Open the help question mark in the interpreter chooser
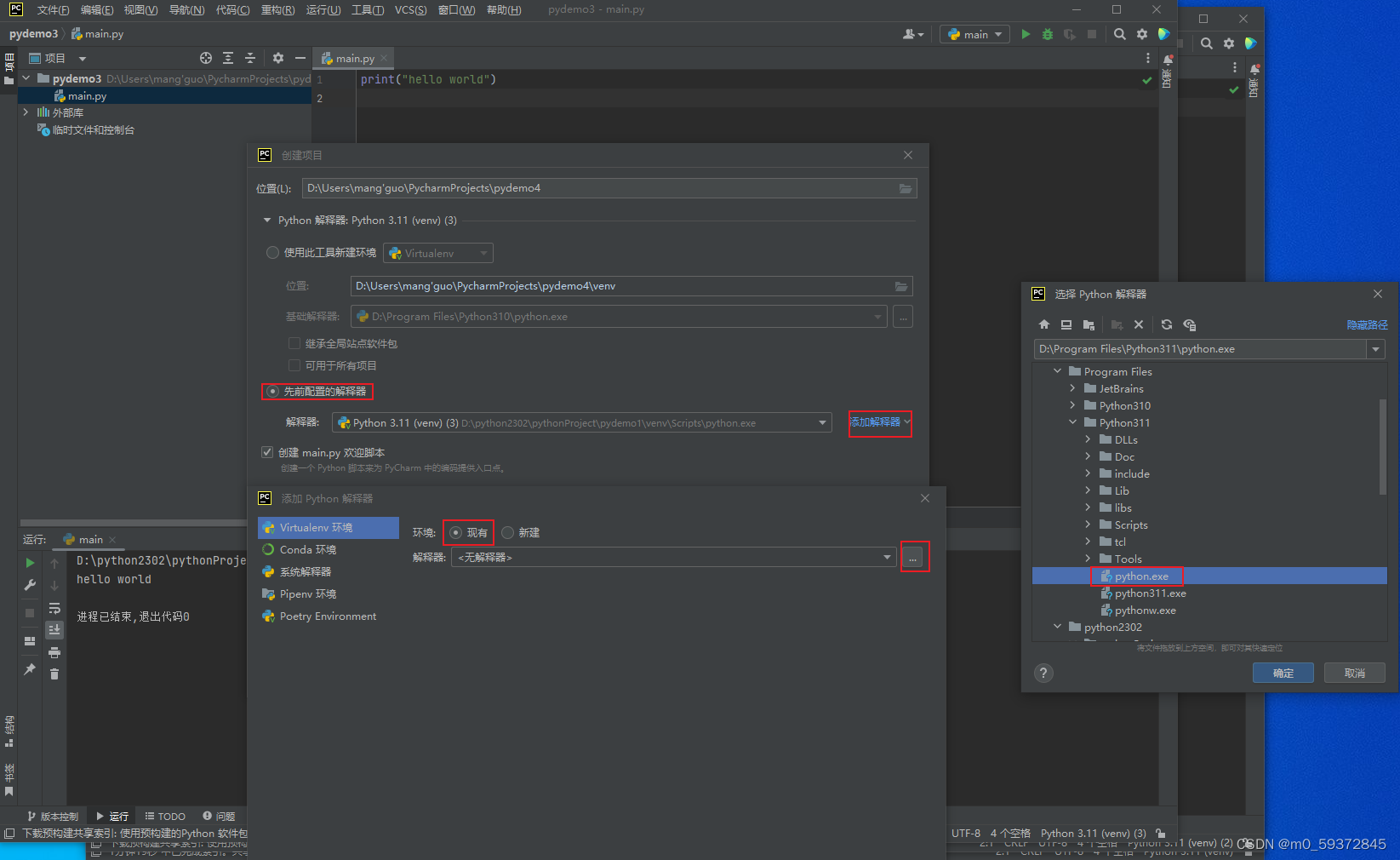 pos(1043,673)
